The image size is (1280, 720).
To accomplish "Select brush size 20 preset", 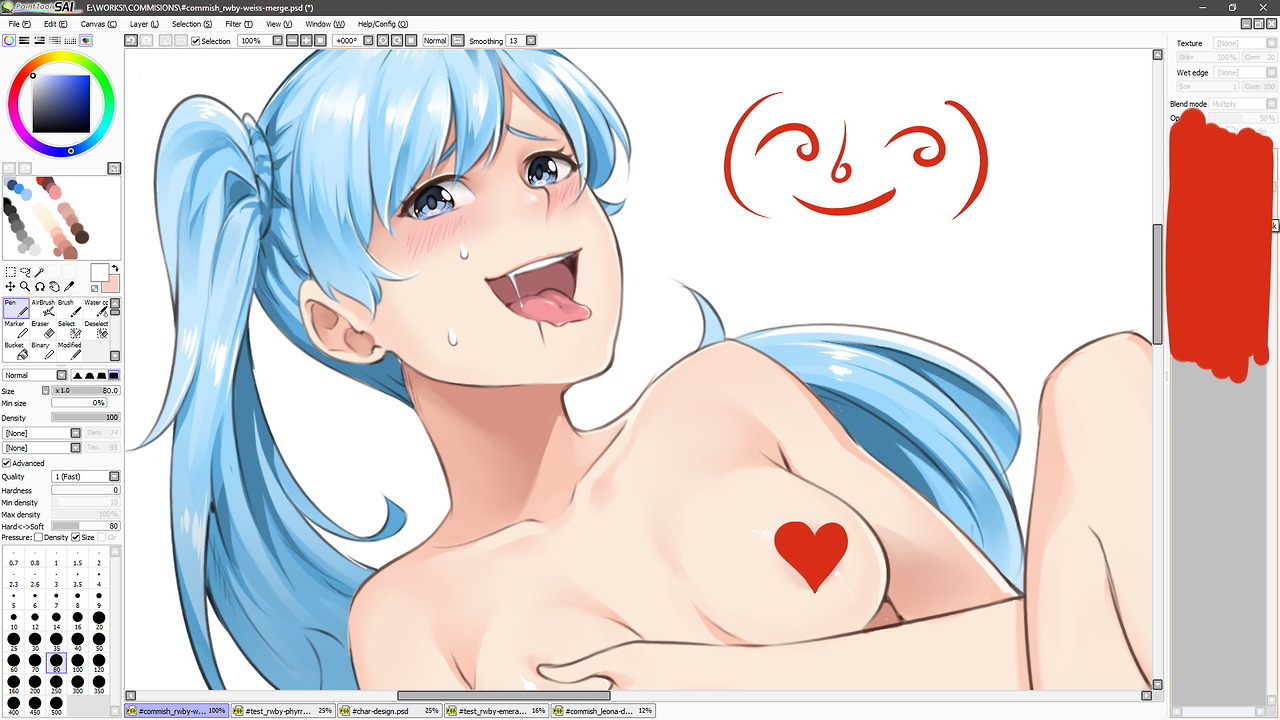I will (99, 618).
